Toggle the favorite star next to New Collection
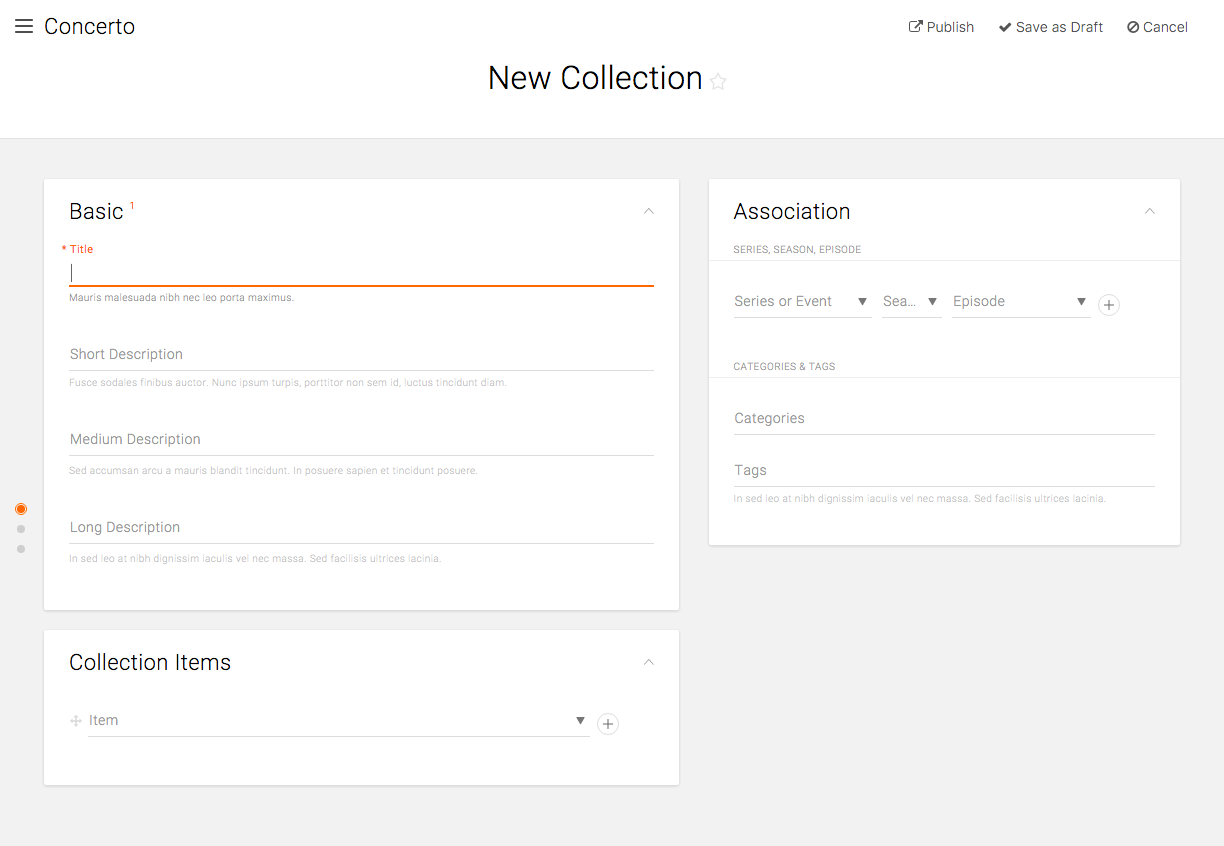Image resolution: width=1224 pixels, height=846 pixels. 718,82
